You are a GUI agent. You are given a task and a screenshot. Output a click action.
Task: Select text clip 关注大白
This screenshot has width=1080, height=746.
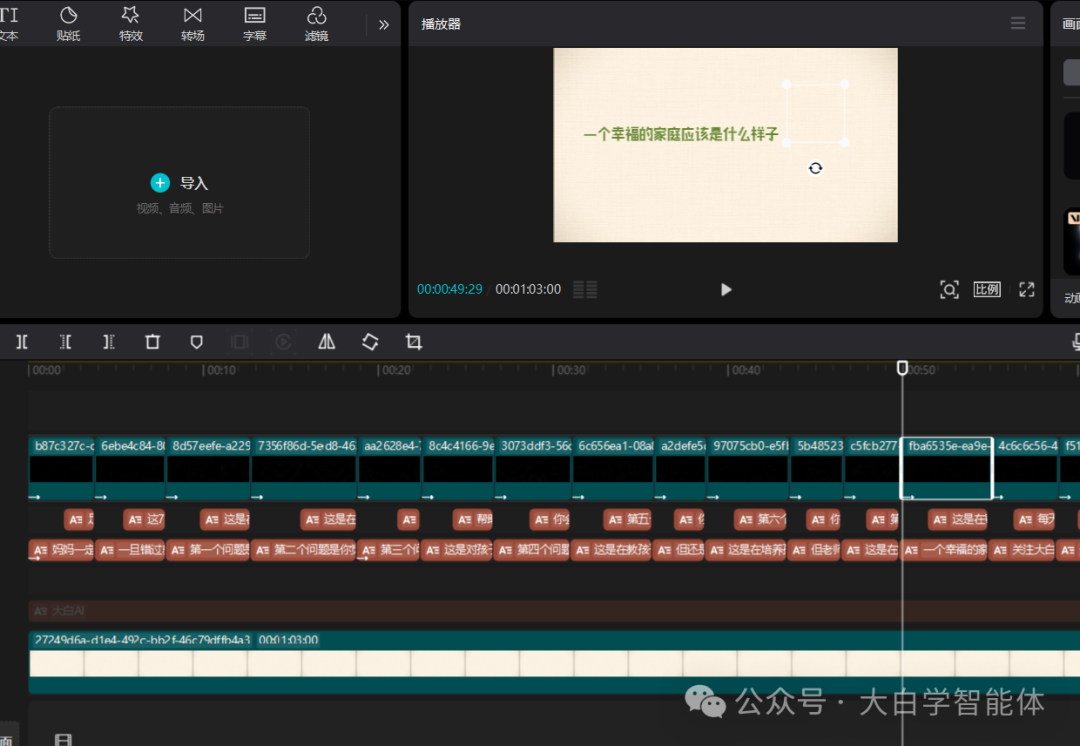[1023, 550]
